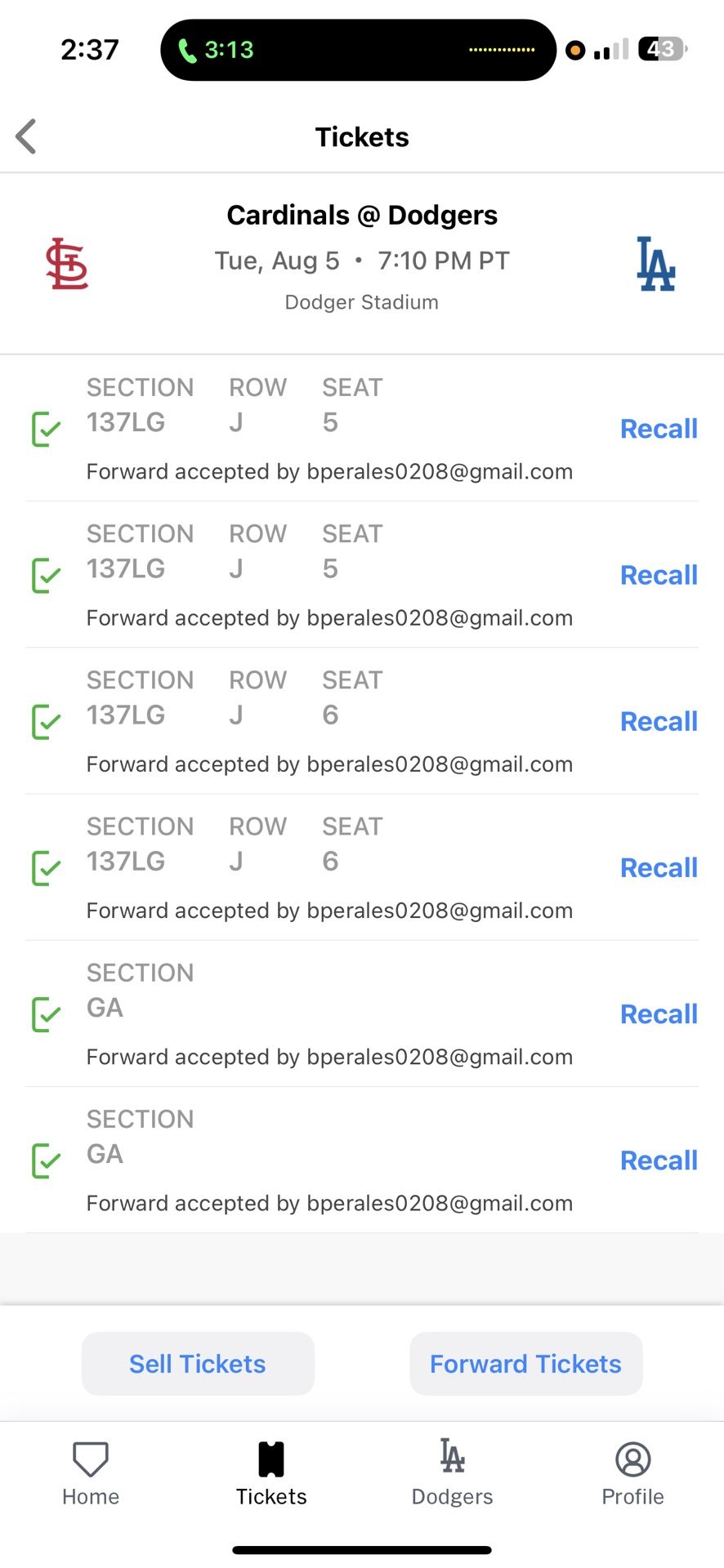Open the Profile tab icon
The image size is (724, 1568).
pyautogui.click(x=632, y=1459)
